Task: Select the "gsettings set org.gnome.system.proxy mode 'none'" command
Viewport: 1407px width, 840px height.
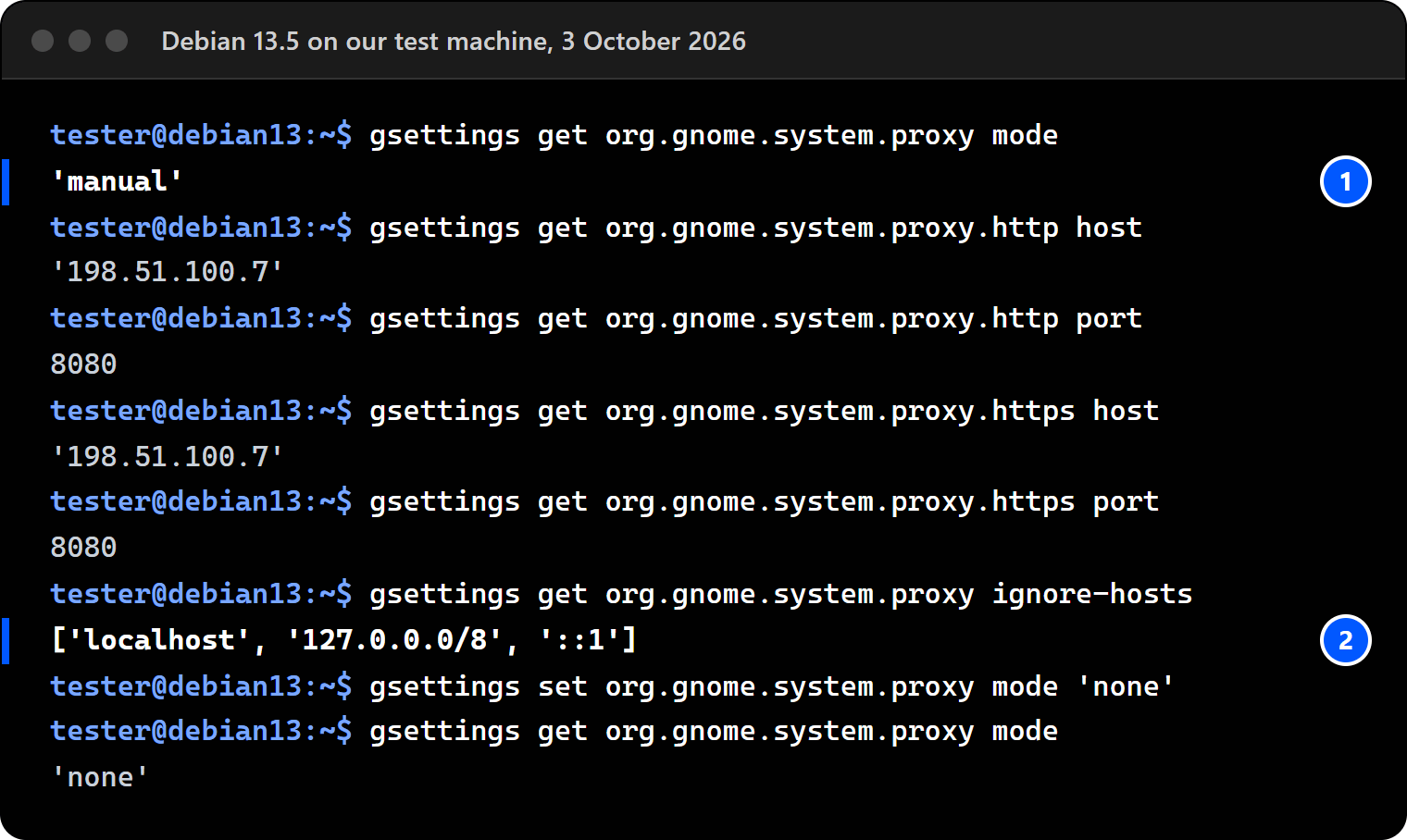Action: [772, 686]
